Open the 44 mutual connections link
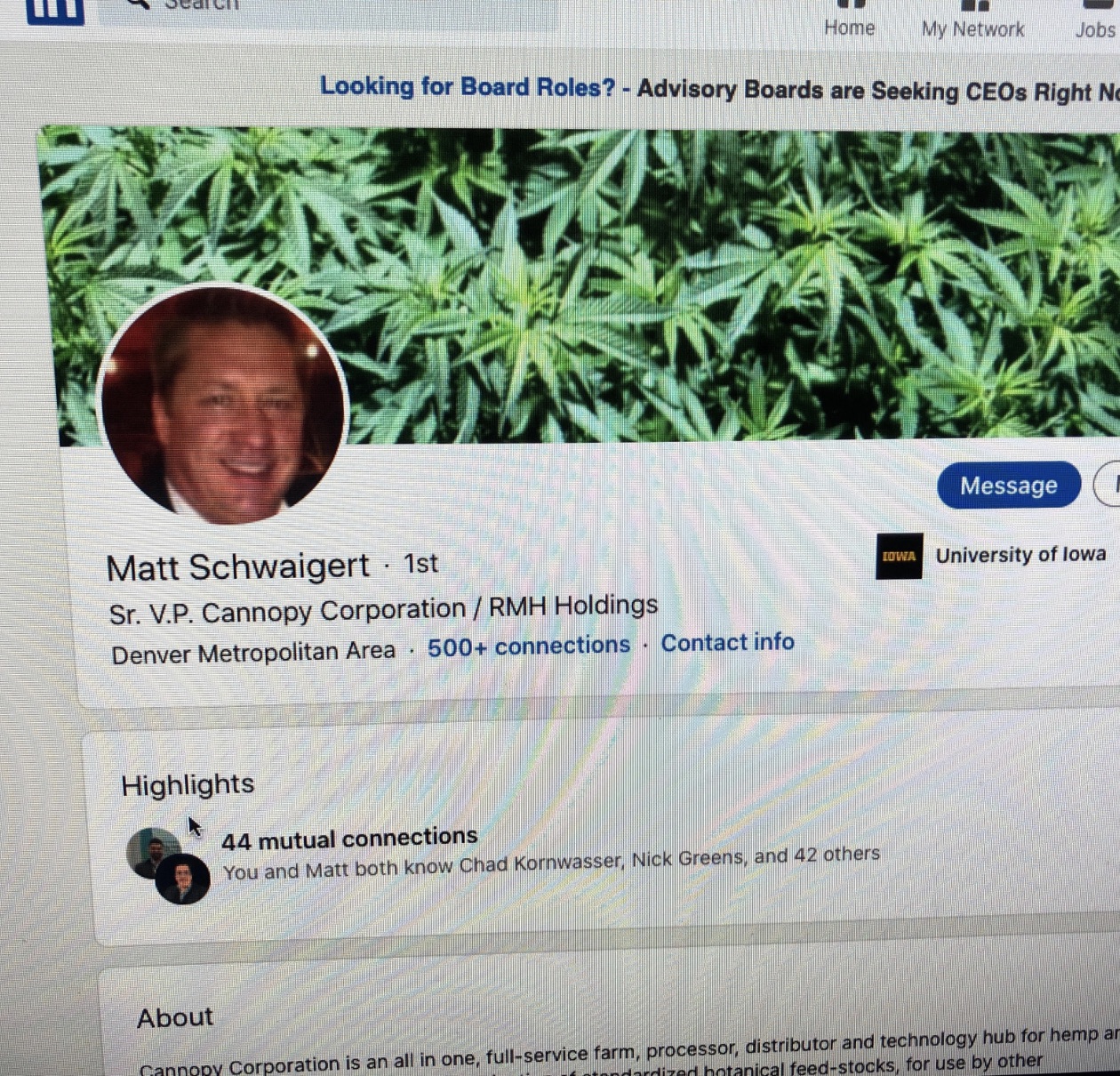The width and height of the screenshot is (1120, 1076). tap(349, 838)
